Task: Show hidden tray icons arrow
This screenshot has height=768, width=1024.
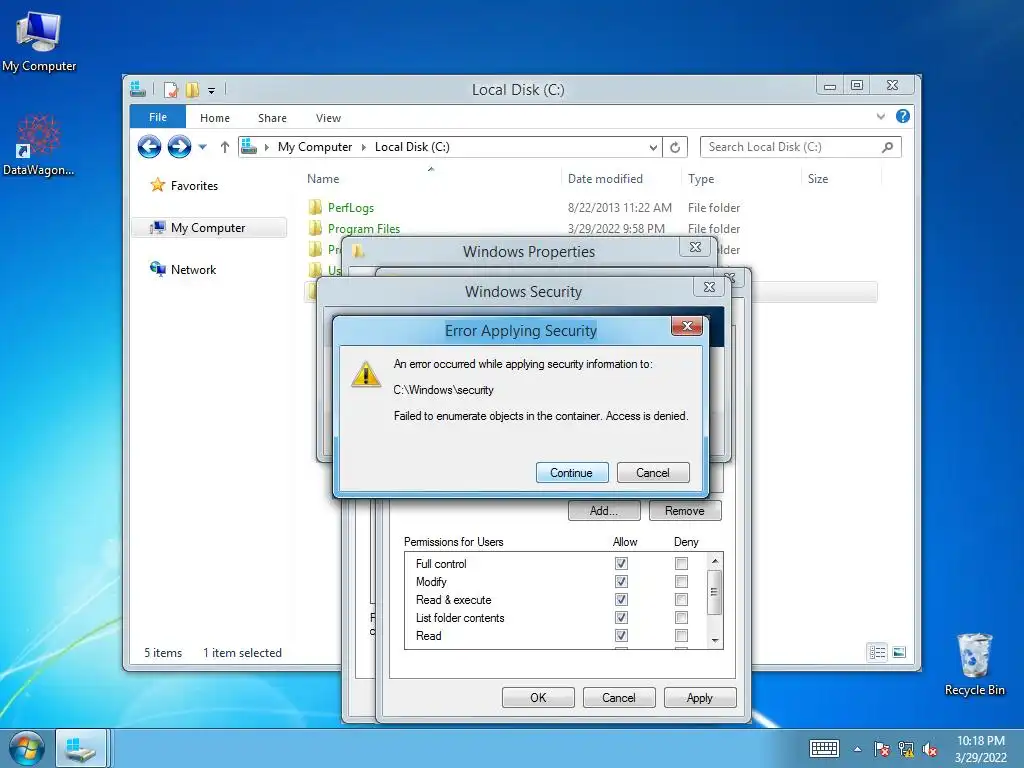Action: (x=857, y=749)
